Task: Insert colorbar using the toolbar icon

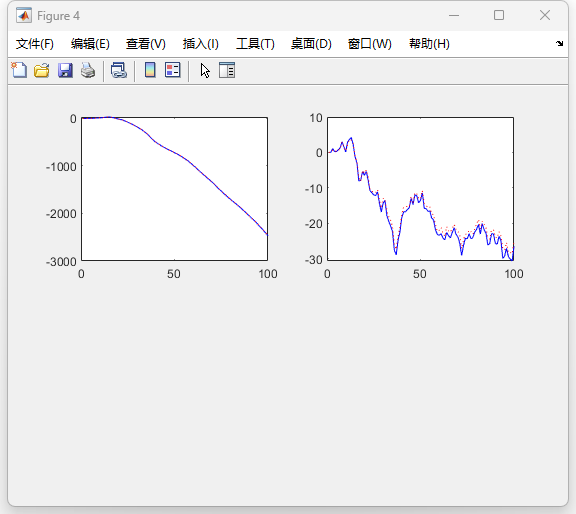Action: pyautogui.click(x=150, y=70)
